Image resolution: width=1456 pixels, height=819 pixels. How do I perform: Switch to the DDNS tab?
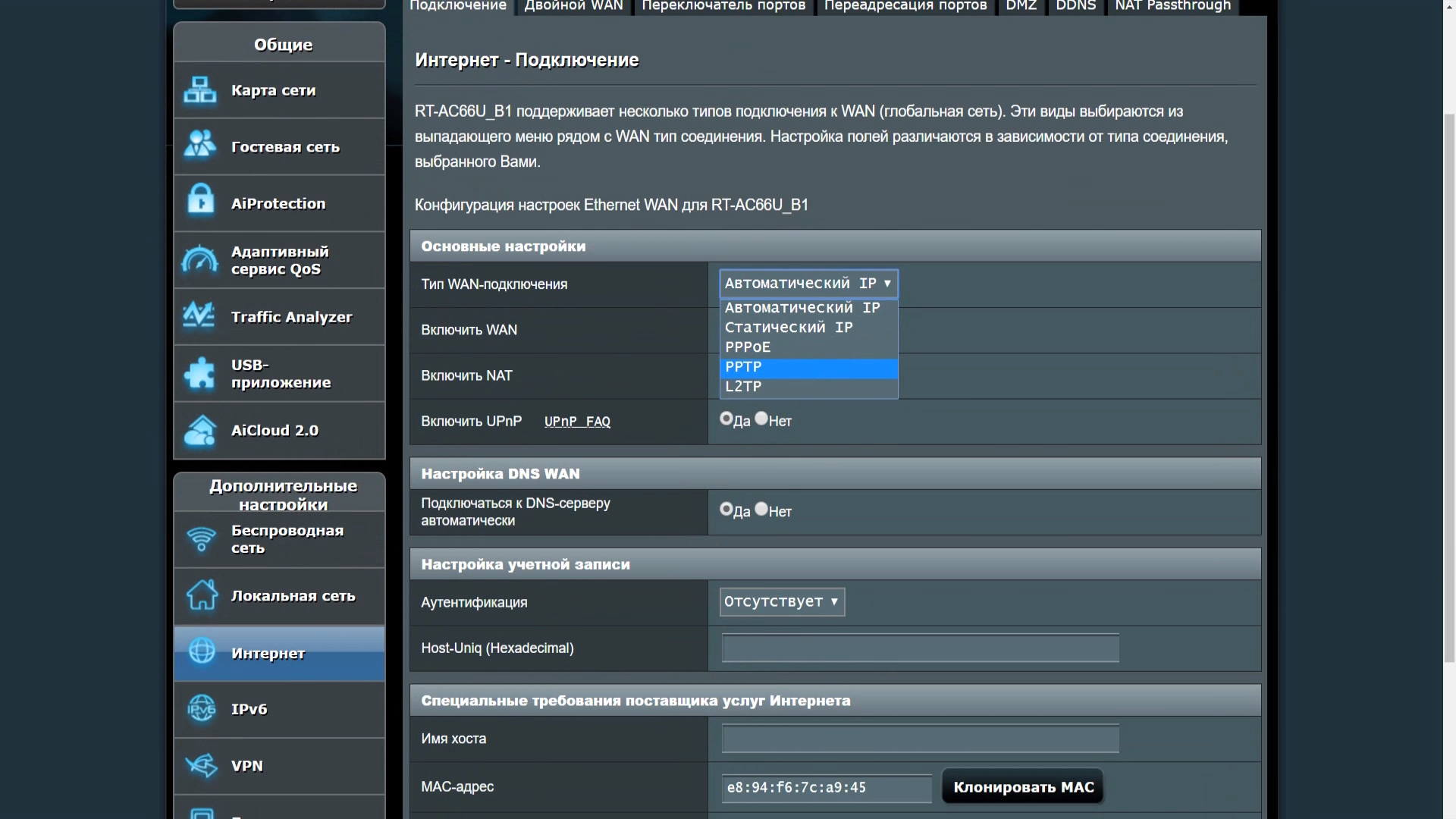(x=1075, y=6)
